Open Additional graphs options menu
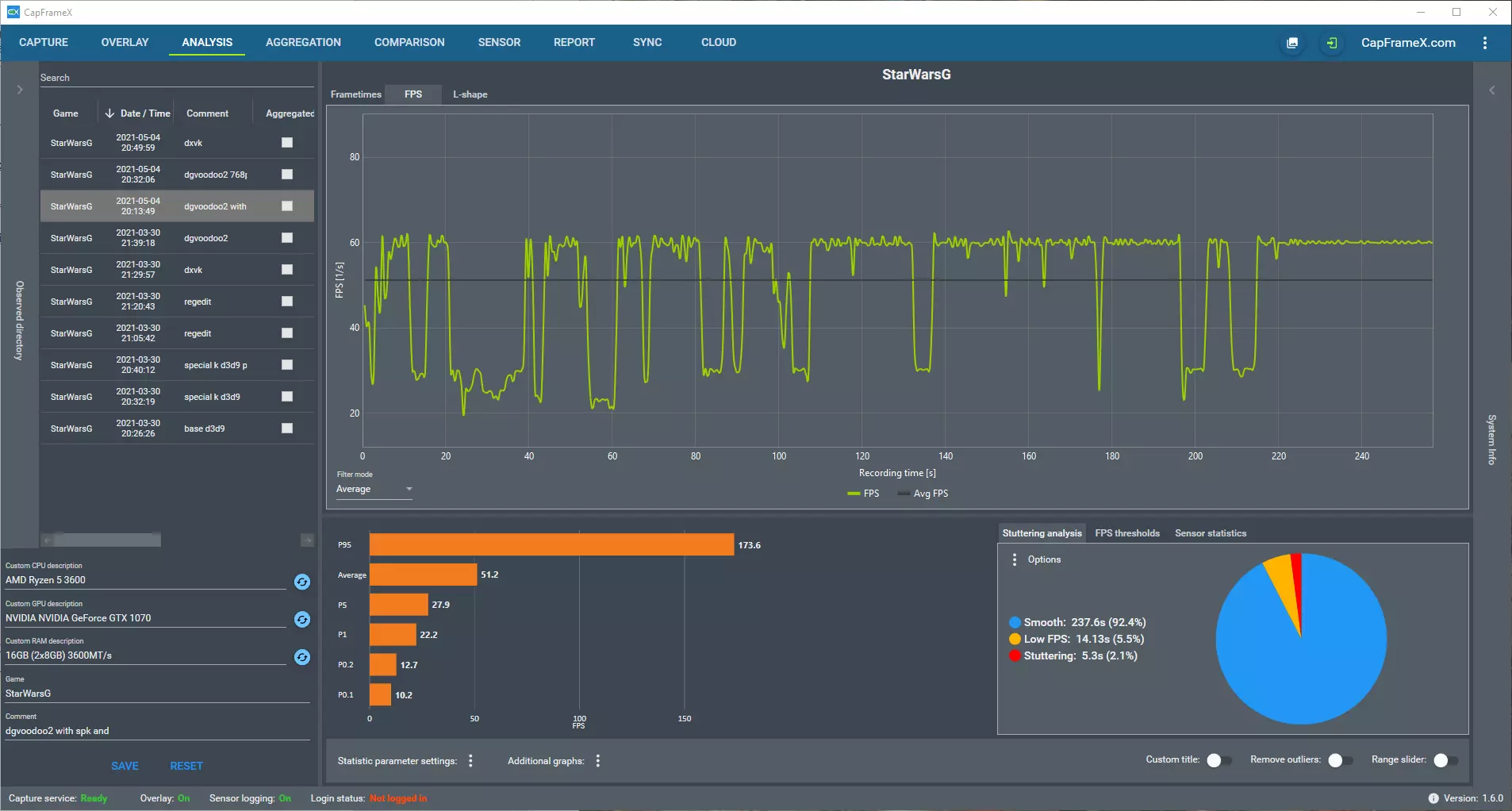The height and width of the screenshot is (811, 1512). click(x=598, y=761)
